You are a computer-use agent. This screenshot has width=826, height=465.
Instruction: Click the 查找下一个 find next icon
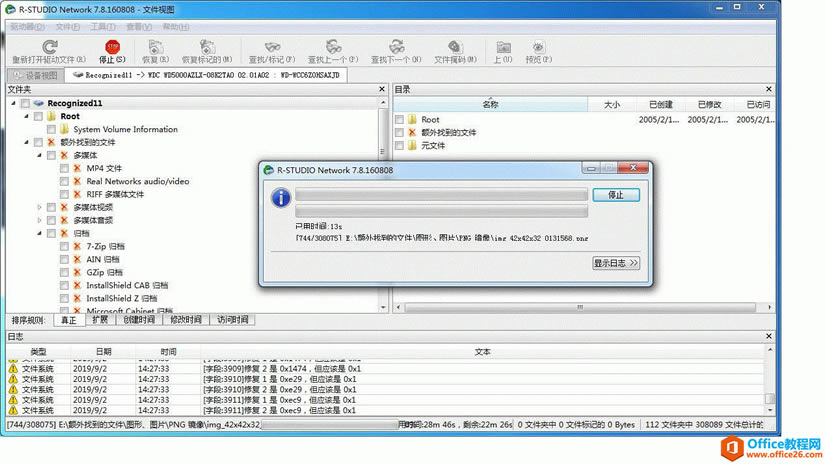pos(396,47)
